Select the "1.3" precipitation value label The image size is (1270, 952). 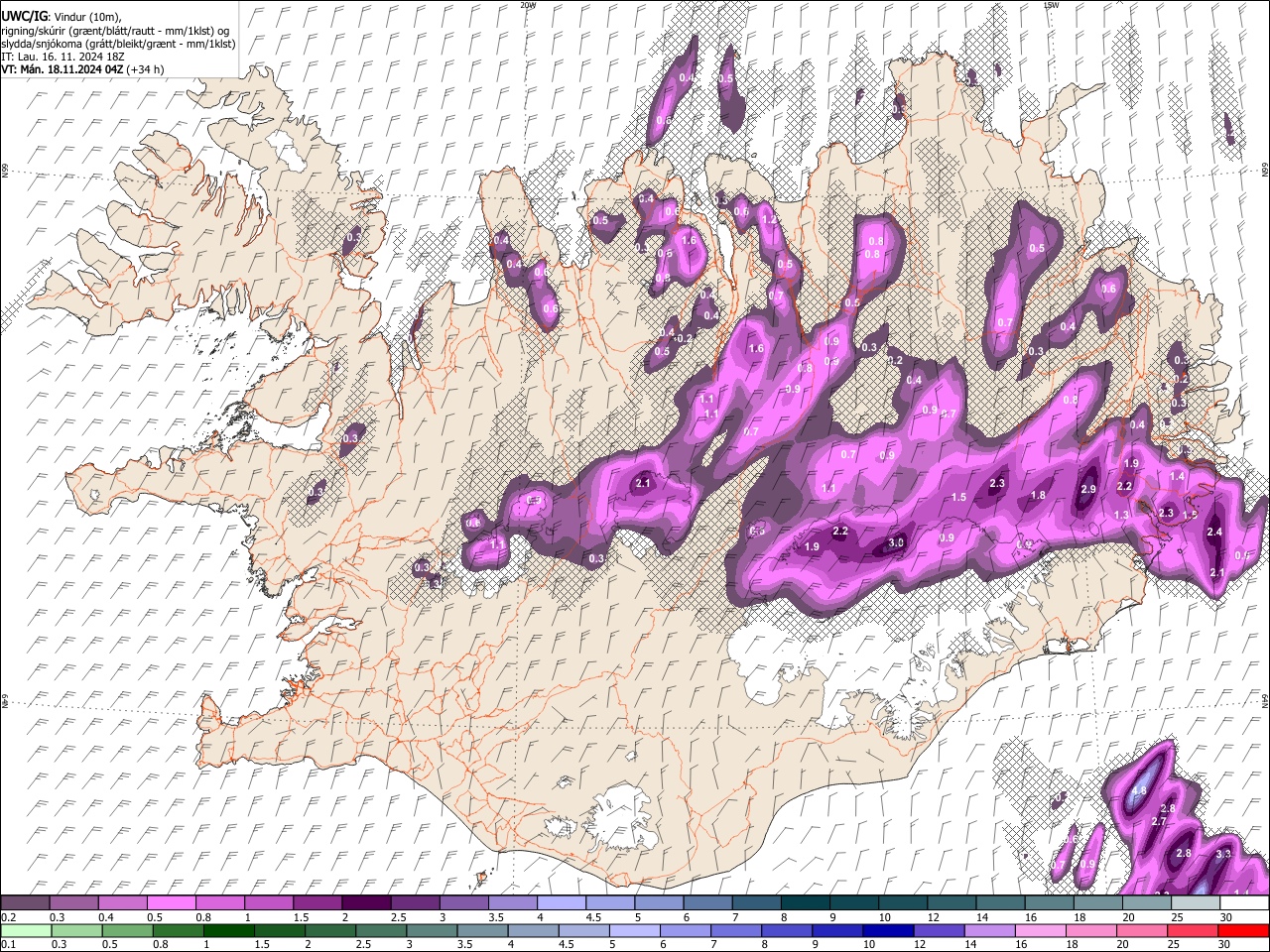(1122, 515)
